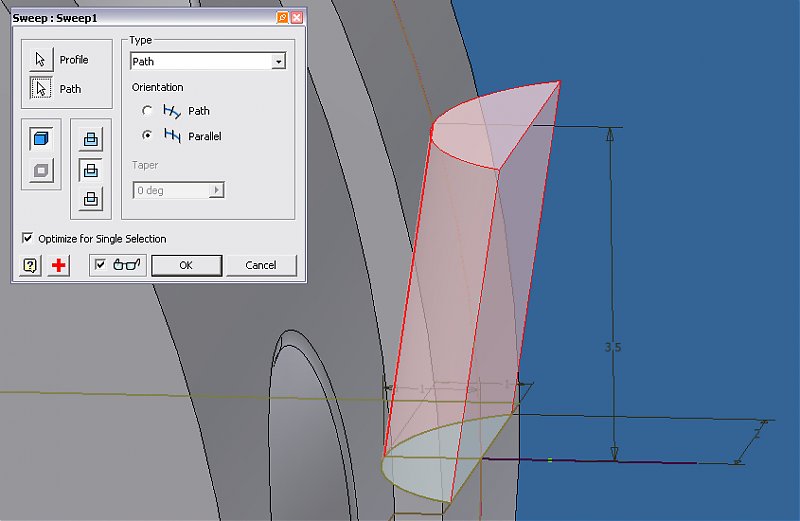This screenshot has width=800, height=521.
Task: Open the Type dropdown arrow
Action: 278,62
